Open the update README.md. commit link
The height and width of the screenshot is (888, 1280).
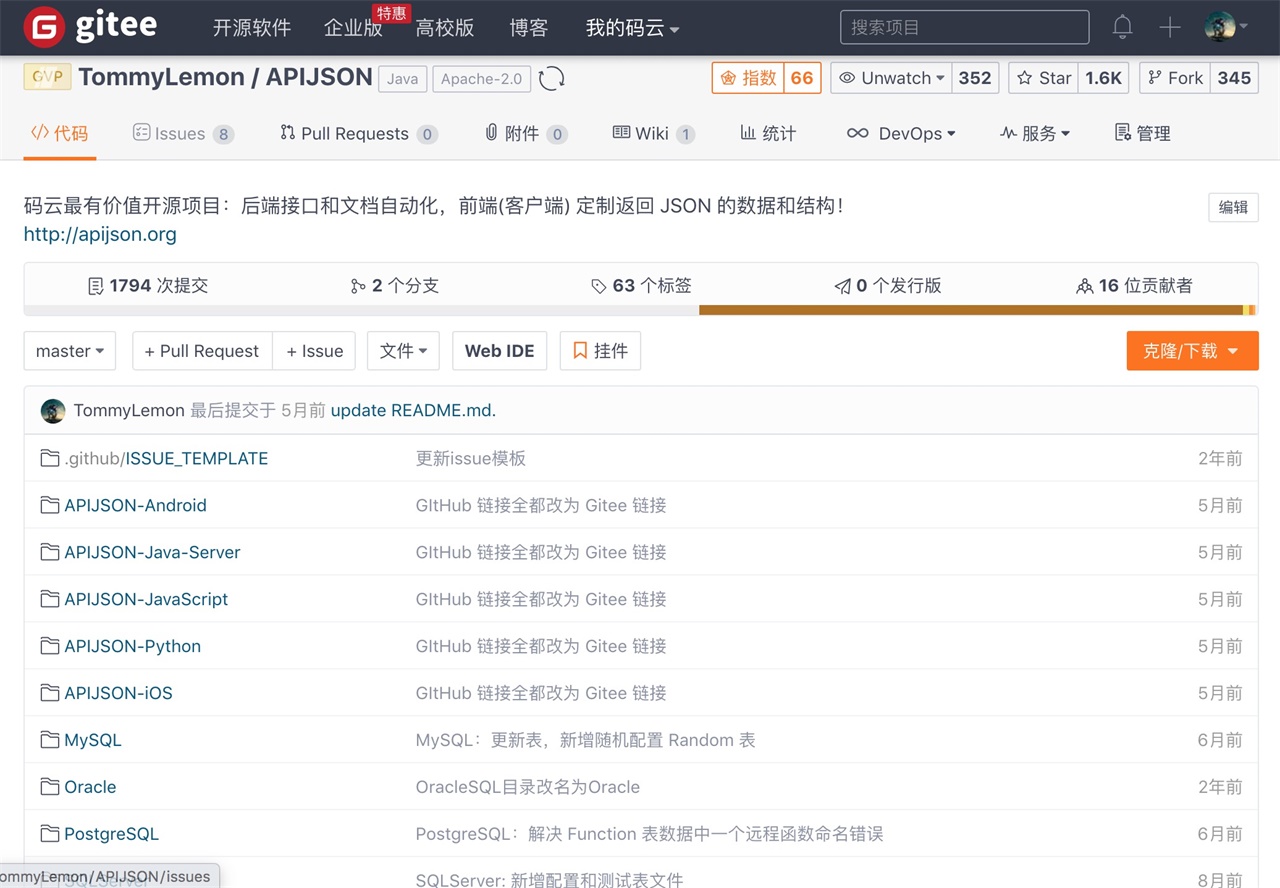tap(413, 410)
